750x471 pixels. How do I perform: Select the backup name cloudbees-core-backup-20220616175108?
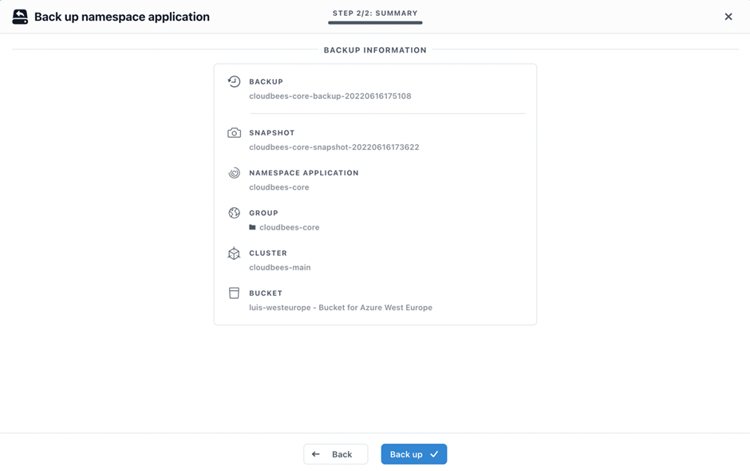click(x=330, y=97)
